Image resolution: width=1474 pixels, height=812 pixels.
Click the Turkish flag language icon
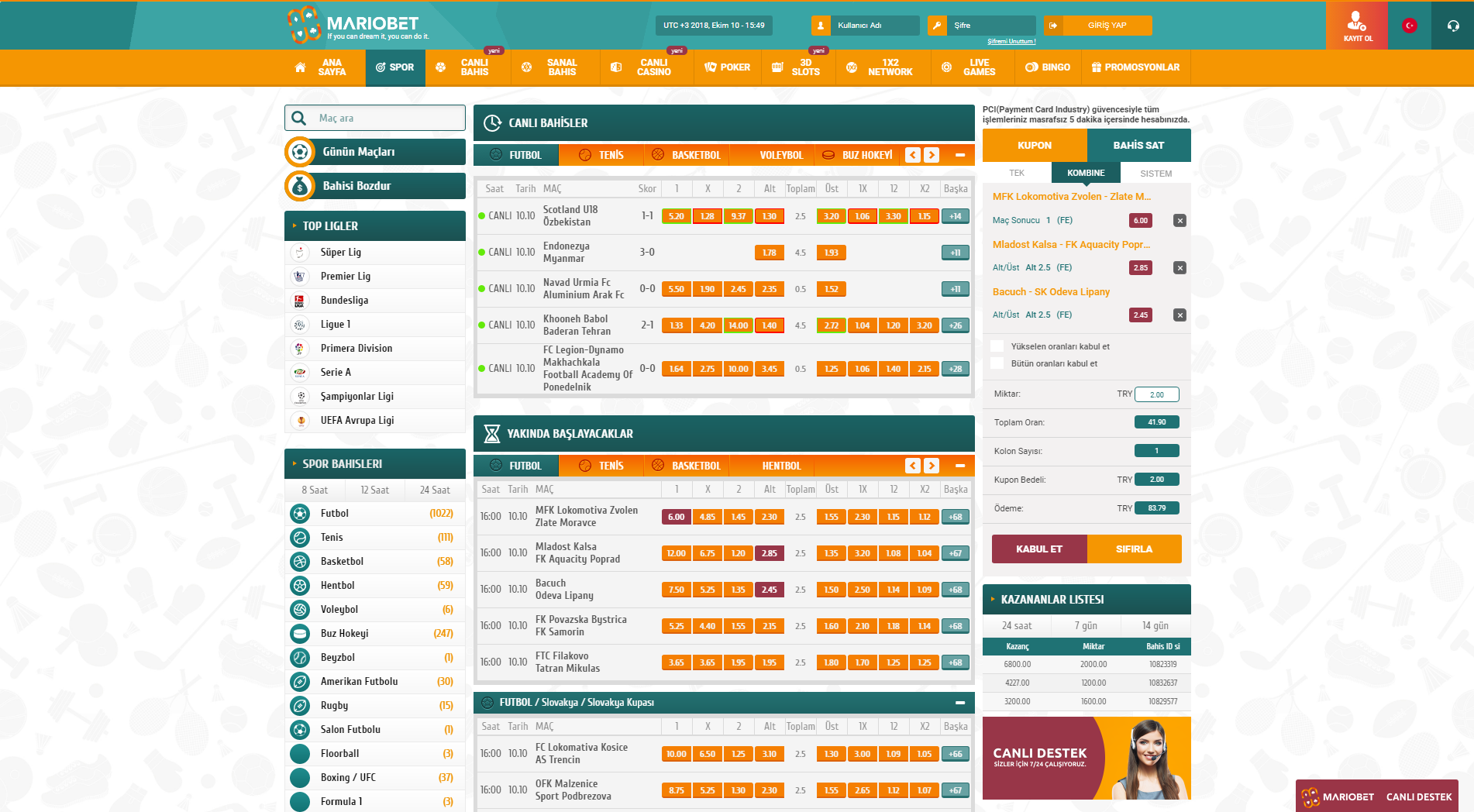(x=1409, y=26)
